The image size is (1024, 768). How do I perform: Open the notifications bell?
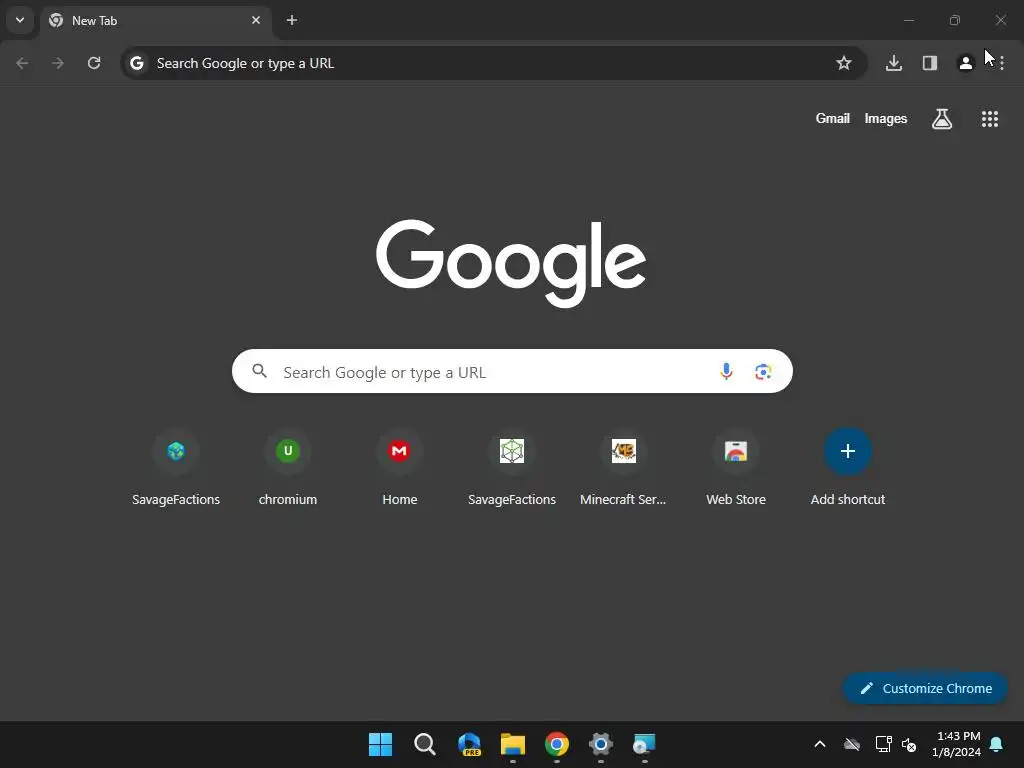point(997,744)
